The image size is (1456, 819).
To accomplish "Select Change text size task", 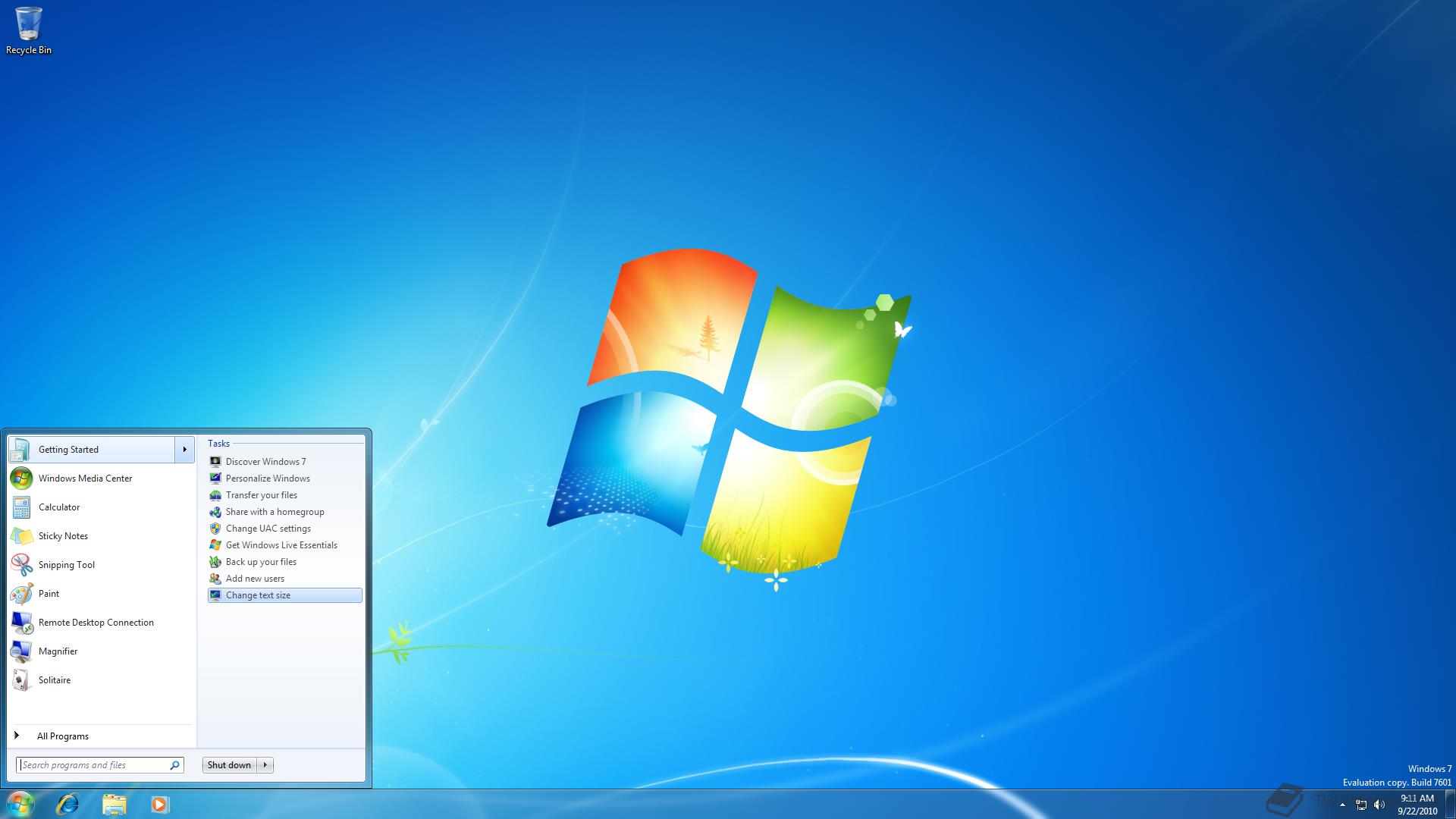I will [x=258, y=595].
